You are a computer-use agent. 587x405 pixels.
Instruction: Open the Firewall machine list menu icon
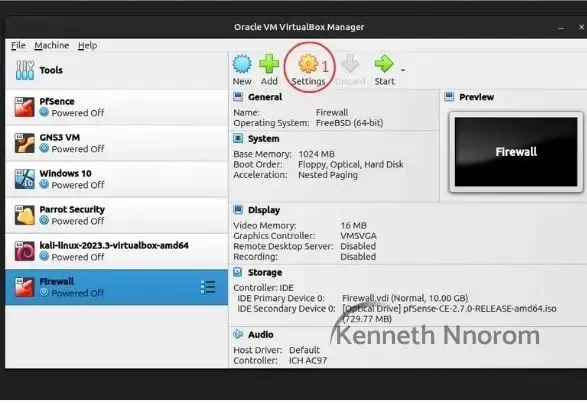(208, 287)
